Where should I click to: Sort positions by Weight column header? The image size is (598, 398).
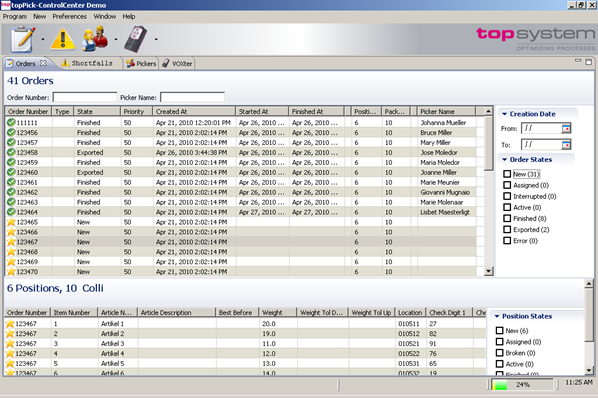(278, 313)
